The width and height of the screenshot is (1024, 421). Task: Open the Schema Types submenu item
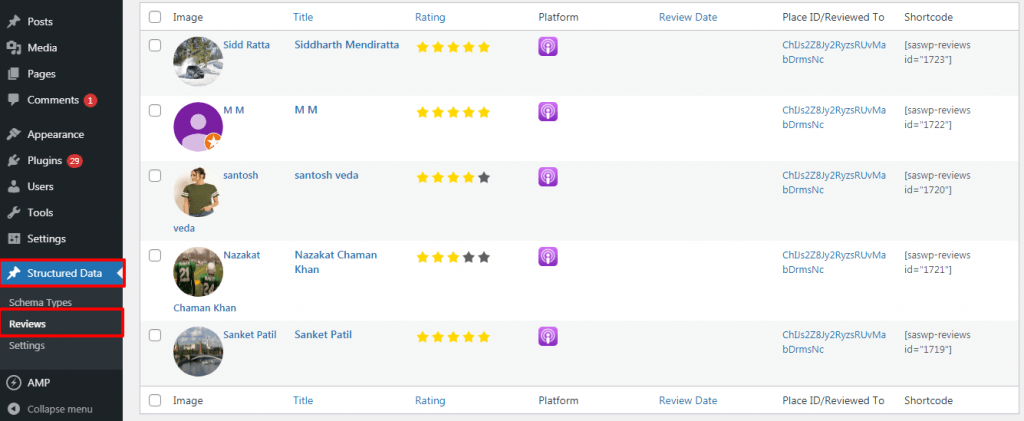point(40,302)
